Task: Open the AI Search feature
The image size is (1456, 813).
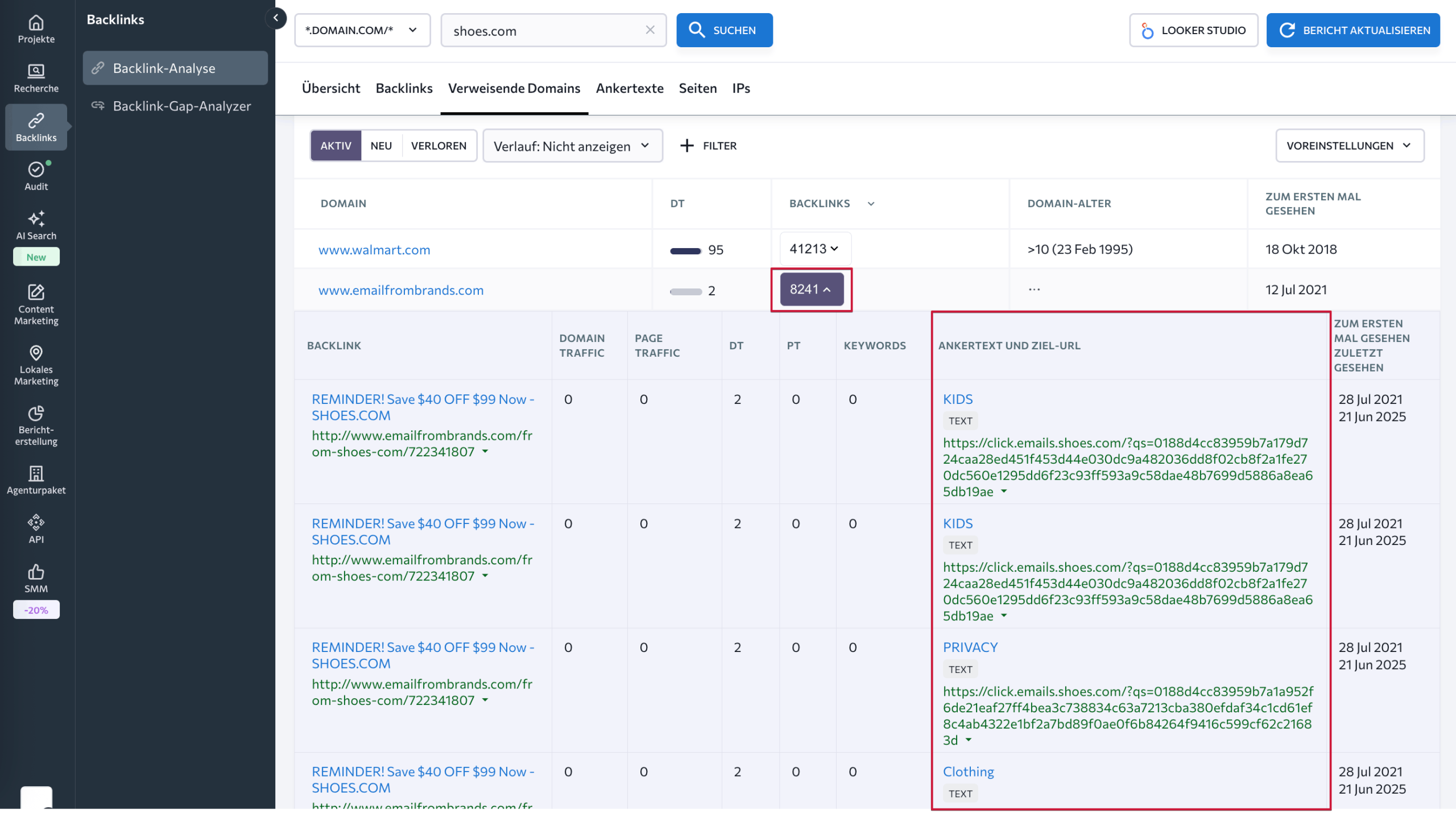Action: coord(36,226)
